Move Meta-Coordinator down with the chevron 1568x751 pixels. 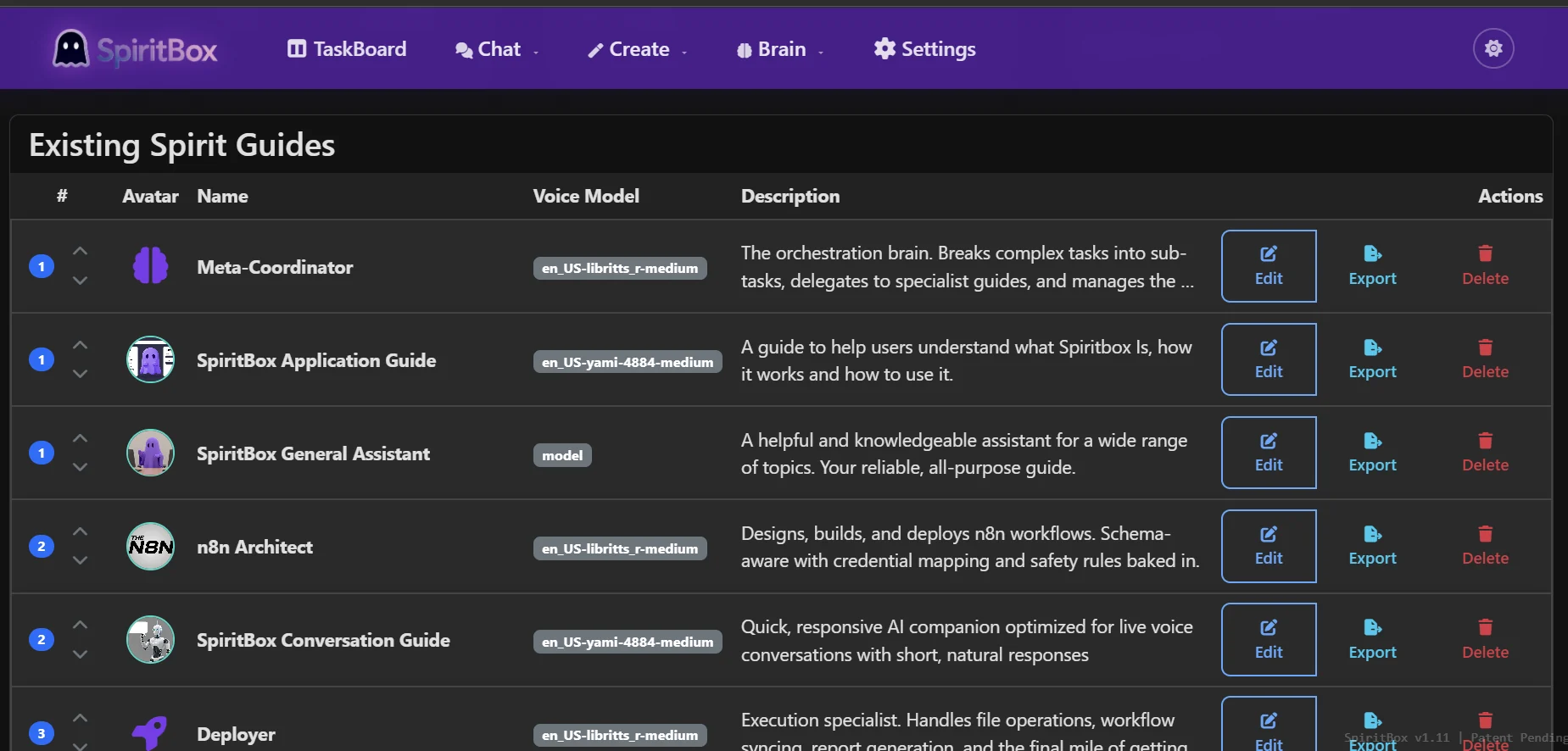(80, 281)
